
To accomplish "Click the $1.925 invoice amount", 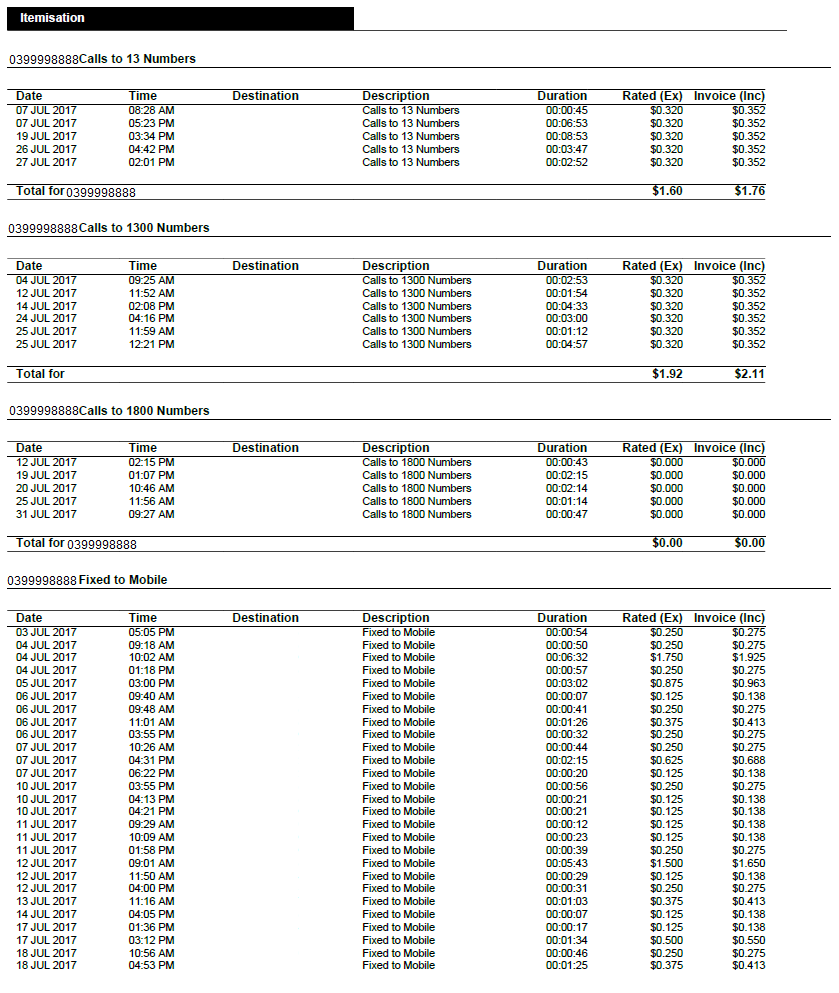I will coord(748,657).
